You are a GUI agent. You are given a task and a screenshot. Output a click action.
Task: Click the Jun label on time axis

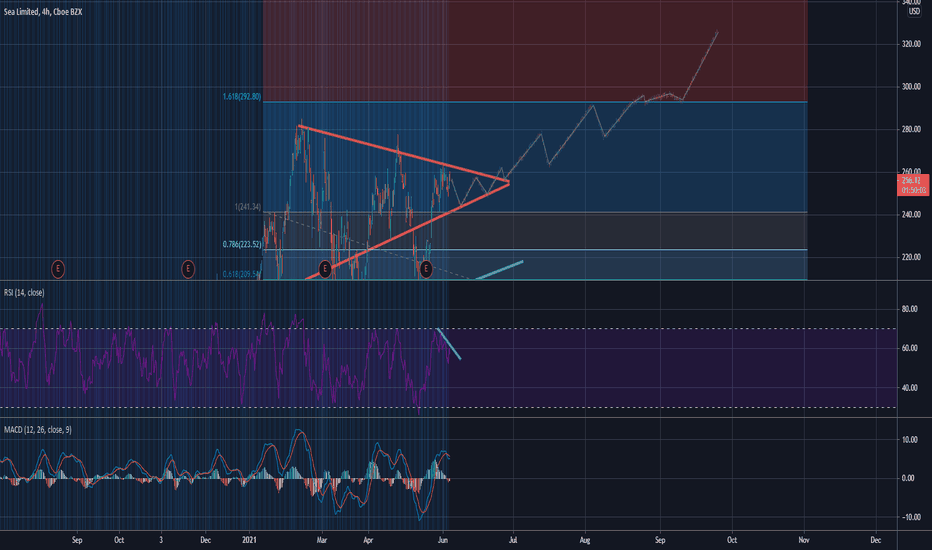[x=443, y=540]
